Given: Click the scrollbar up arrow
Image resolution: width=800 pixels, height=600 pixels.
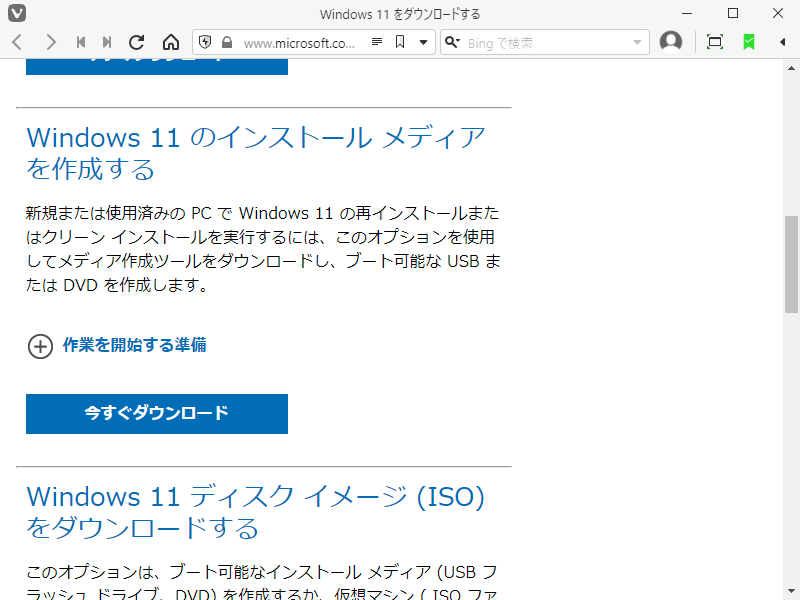Looking at the screenshot, I should (x=791, y=68).
